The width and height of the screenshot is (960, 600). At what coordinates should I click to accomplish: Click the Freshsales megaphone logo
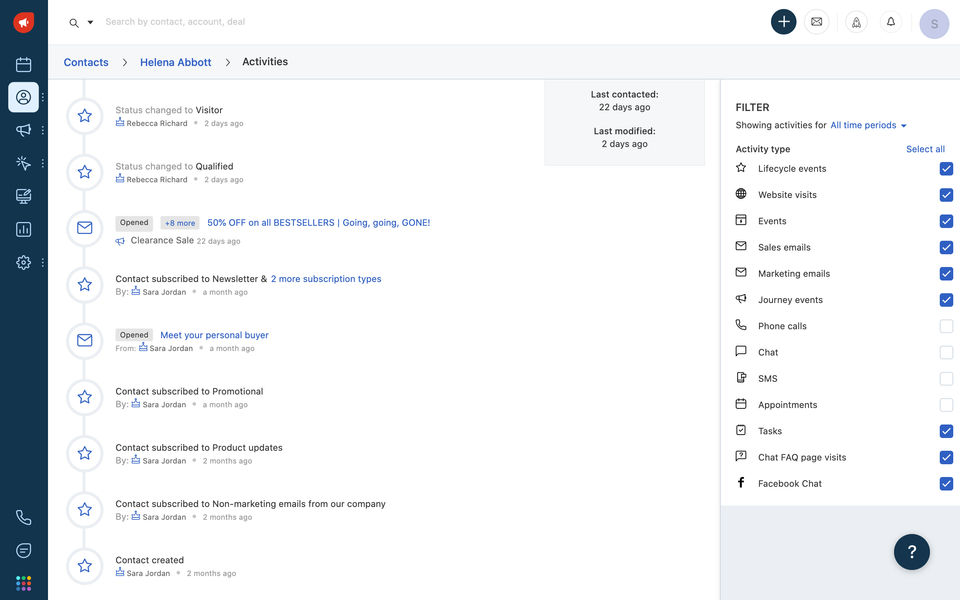tap(23, 23)
